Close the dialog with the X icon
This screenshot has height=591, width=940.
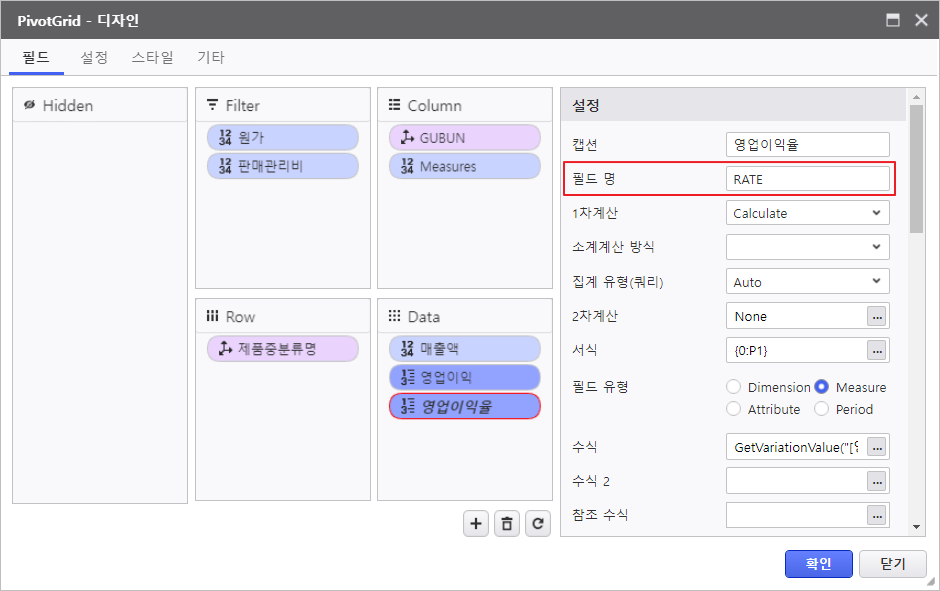point(921,20)
